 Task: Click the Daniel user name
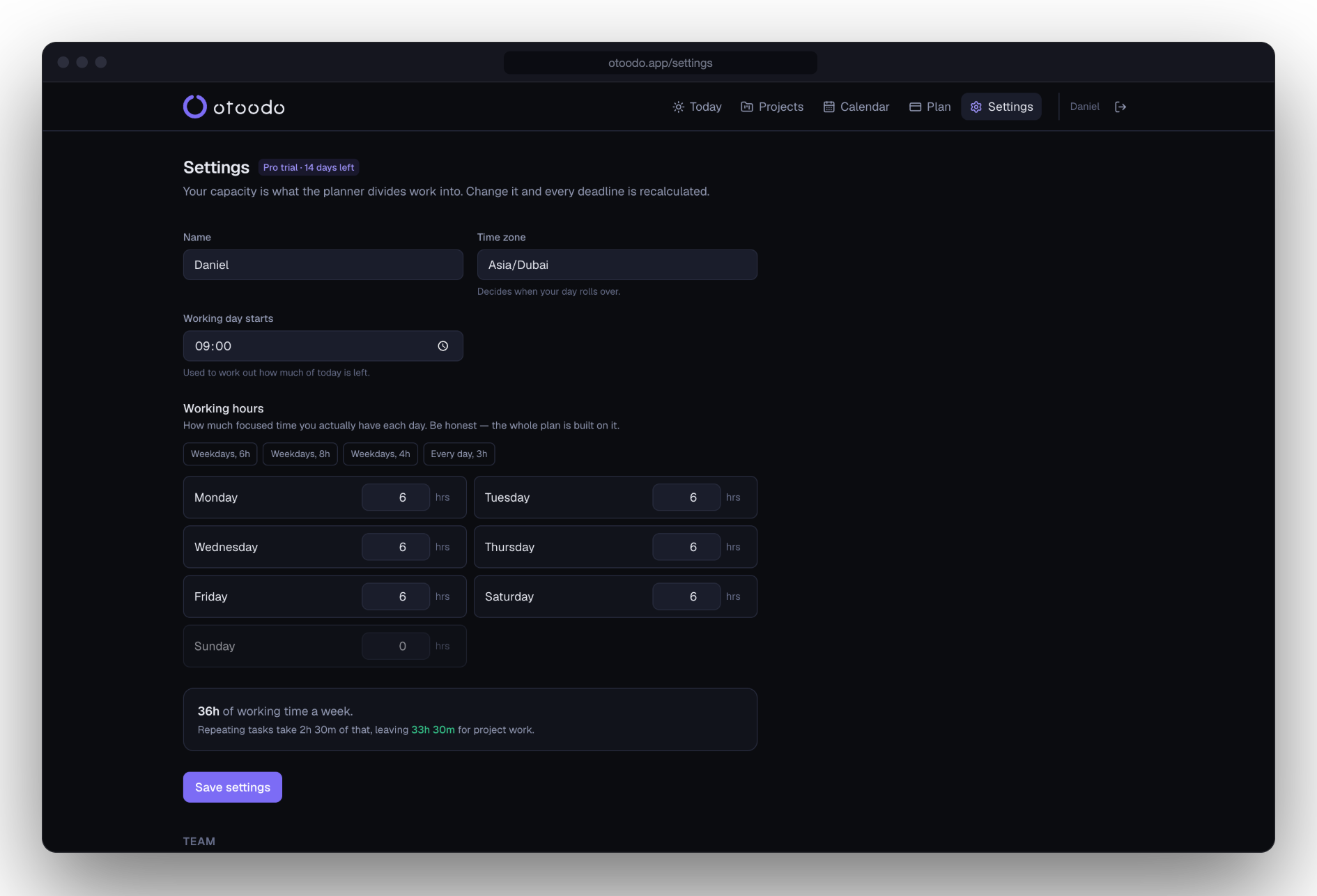(x=1084, y=107)
